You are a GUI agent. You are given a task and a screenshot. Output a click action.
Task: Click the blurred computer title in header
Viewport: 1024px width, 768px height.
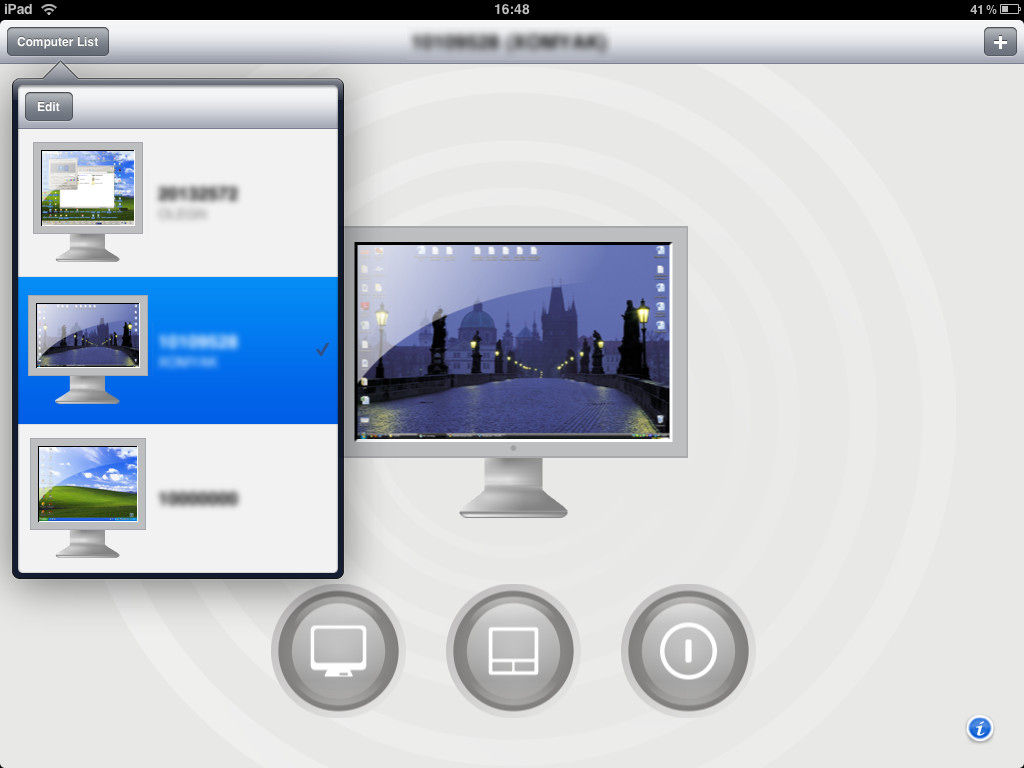pos(510,42)
